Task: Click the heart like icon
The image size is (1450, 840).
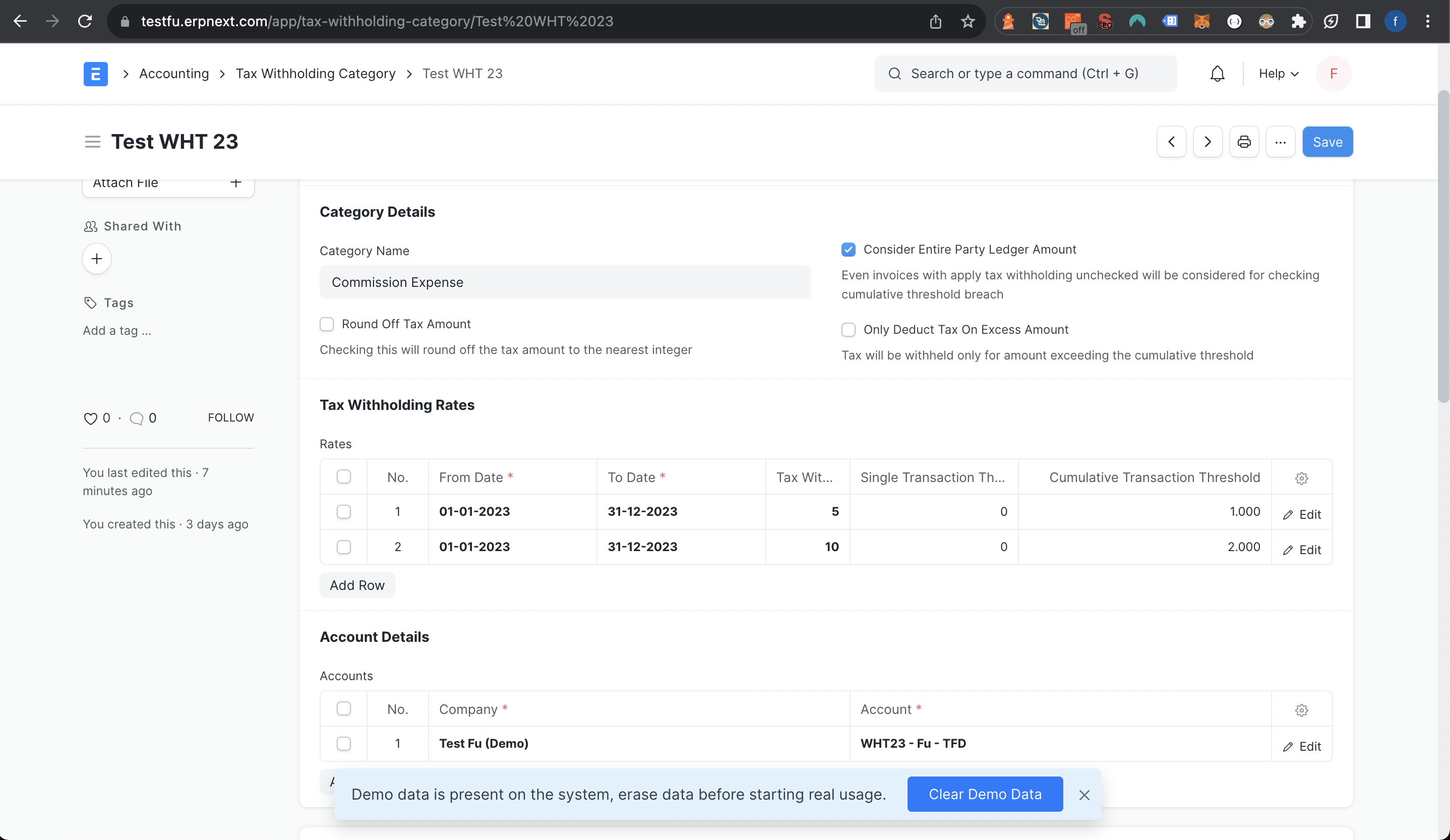Action: pos(90,418)
